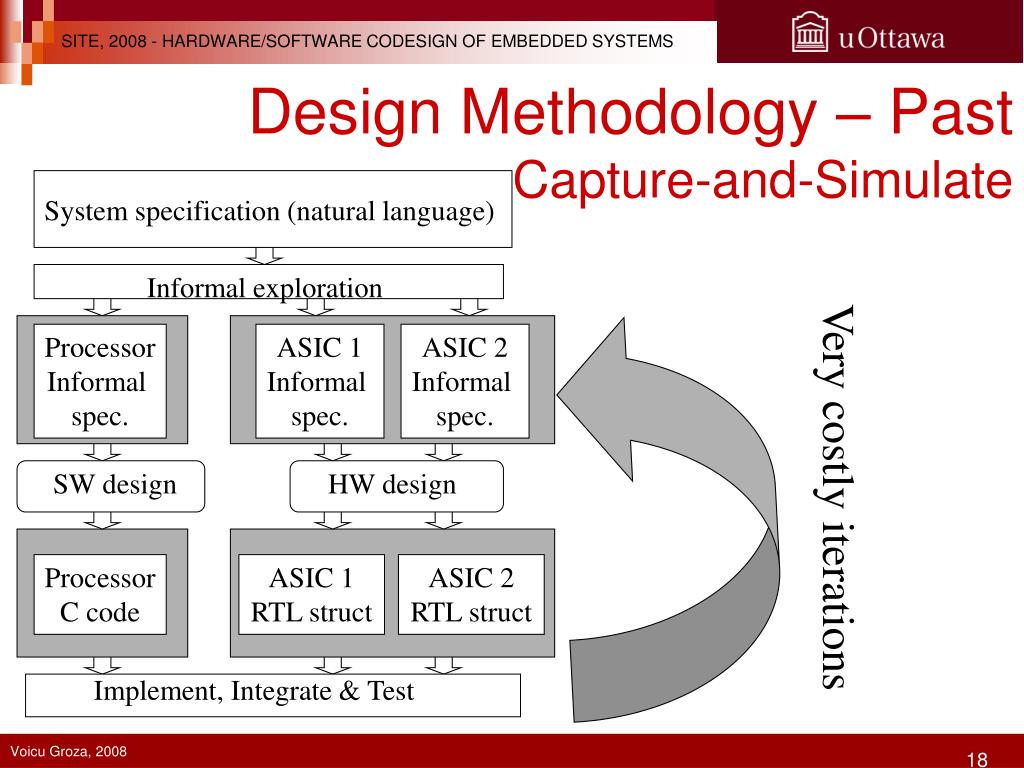Click the down arrow from Informal exploration to ASIC 1 spec

coord(316,307)
